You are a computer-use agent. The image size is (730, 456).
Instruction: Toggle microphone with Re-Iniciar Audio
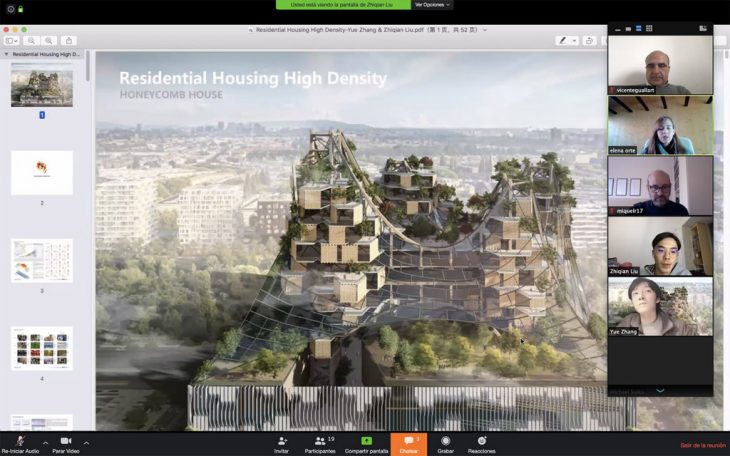(19, 441)
